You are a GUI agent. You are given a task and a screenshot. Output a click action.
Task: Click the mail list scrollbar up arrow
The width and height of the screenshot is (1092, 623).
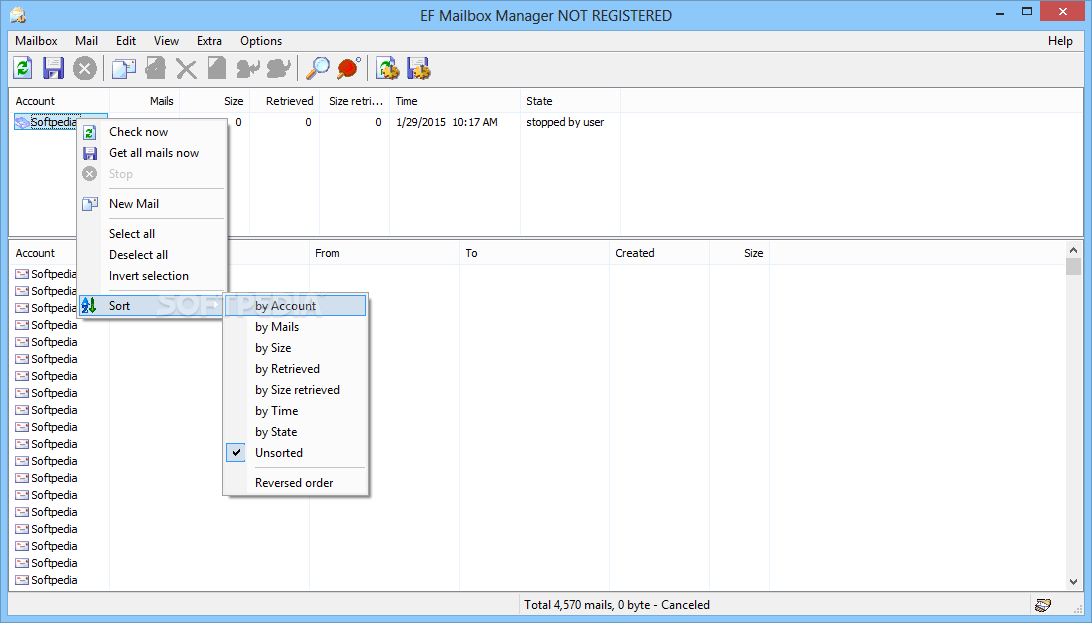(1073, 250)
